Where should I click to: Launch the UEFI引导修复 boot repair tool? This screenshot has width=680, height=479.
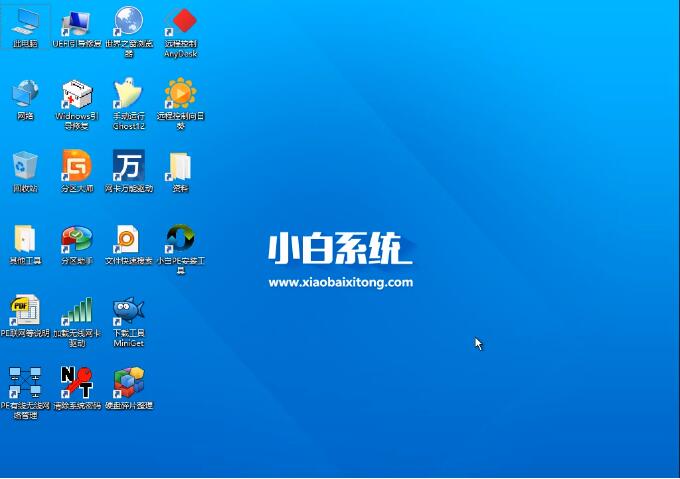pyautogui.click(x=76, y=22)
